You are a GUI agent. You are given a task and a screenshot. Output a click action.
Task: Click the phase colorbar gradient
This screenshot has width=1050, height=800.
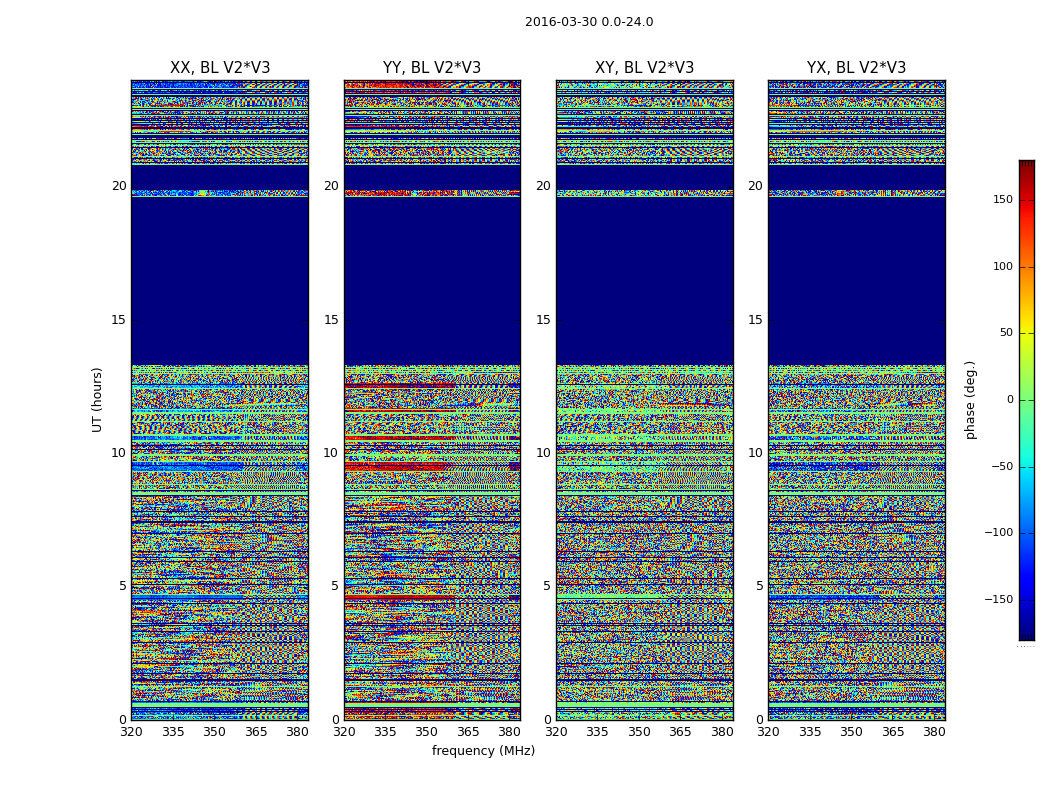click(1027, 400)
